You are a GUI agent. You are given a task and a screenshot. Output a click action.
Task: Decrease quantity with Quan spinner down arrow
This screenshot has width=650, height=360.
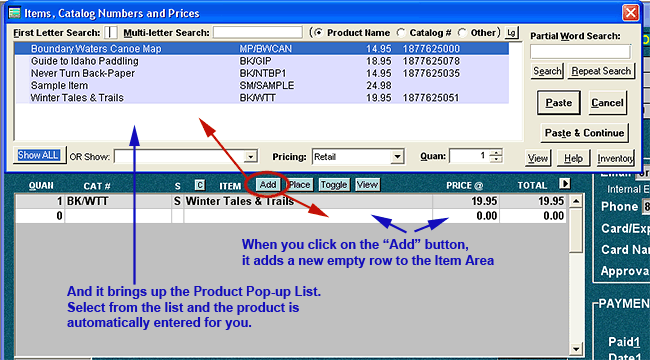(496, 160)
